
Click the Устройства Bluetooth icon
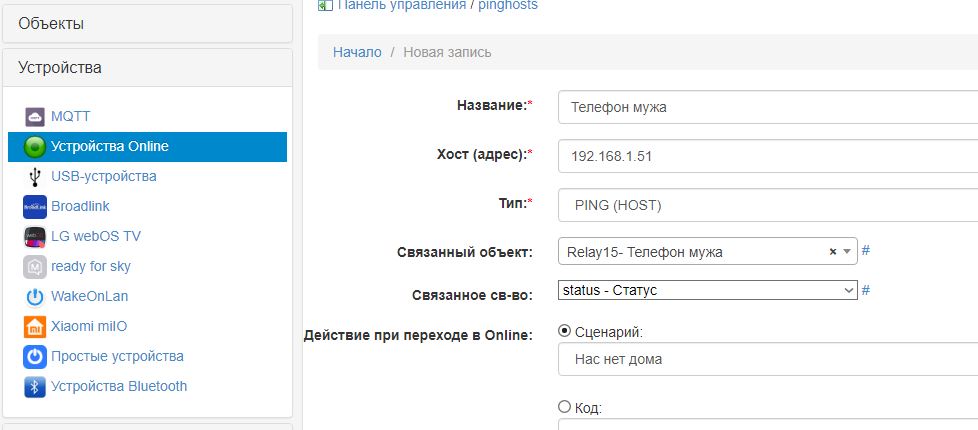tap(35, 386)
